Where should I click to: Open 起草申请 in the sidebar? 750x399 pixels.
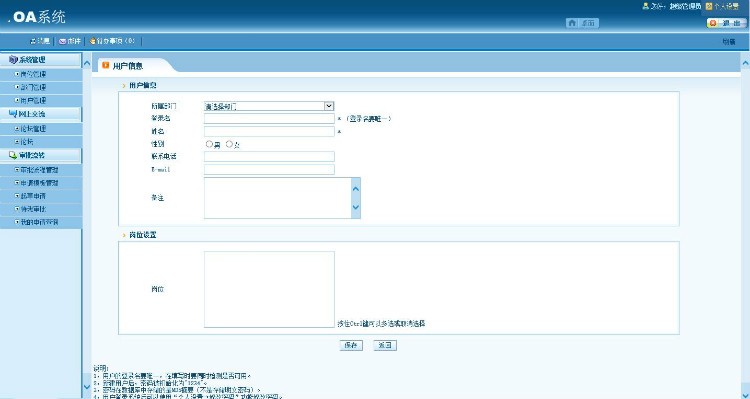click(x=41, y=196)
